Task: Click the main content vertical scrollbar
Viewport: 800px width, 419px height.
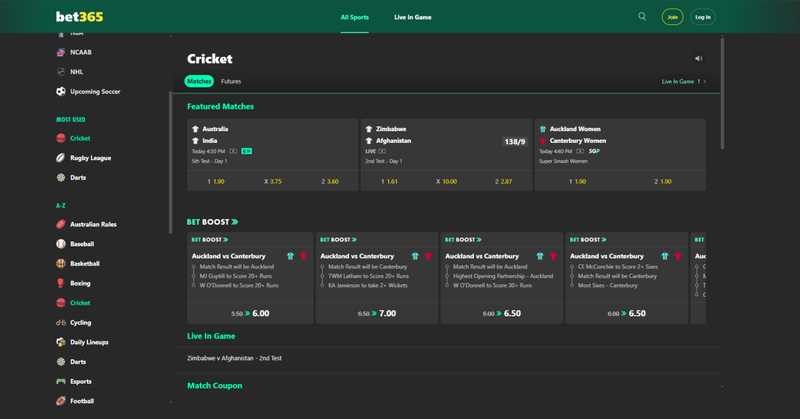Action: point(722,93)
